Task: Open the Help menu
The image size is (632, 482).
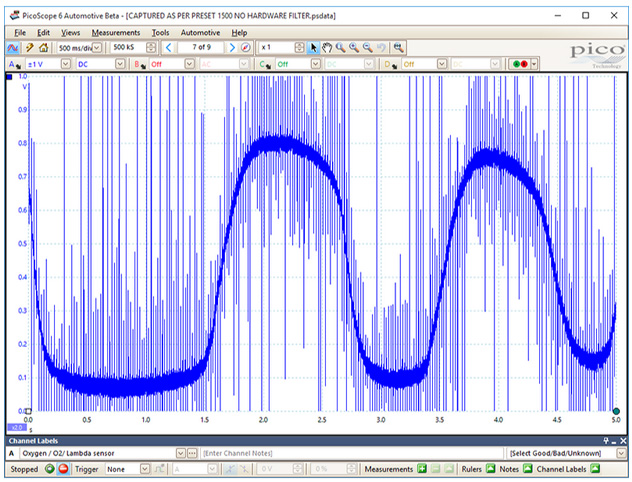Action: point(239,33)
